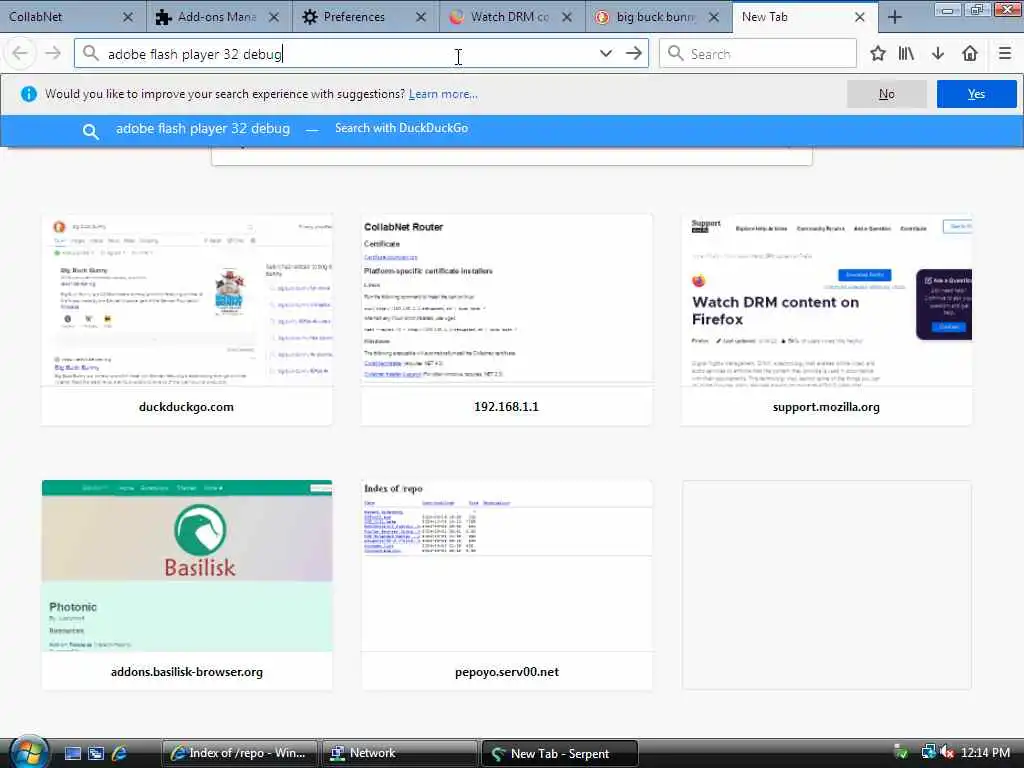1024x768 pixels.
Task: Click the search icon in the suggestion row
Action: tap(91, 131)
